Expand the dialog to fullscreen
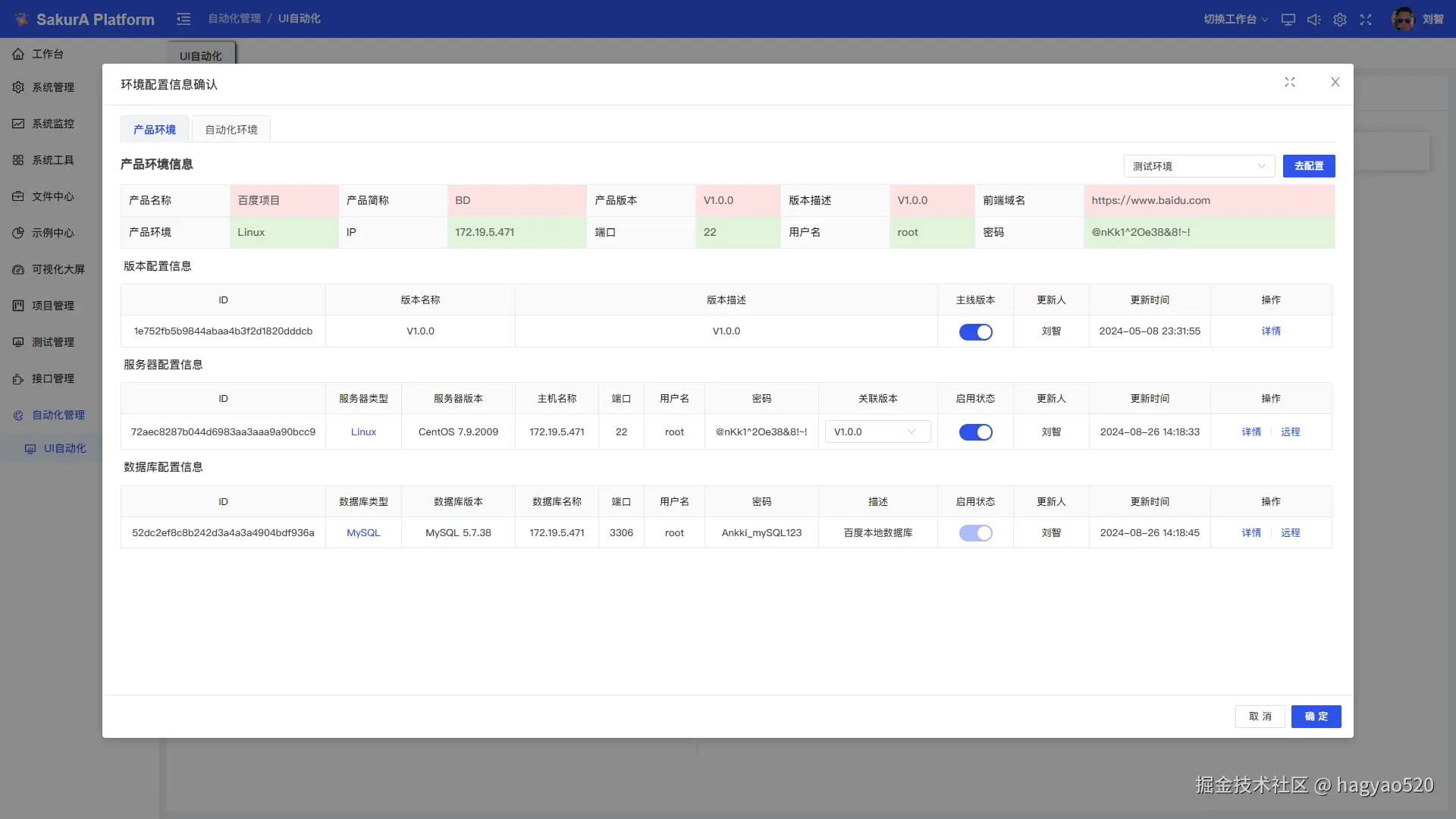This screenshot has height=819, width=1456. 1290,82
